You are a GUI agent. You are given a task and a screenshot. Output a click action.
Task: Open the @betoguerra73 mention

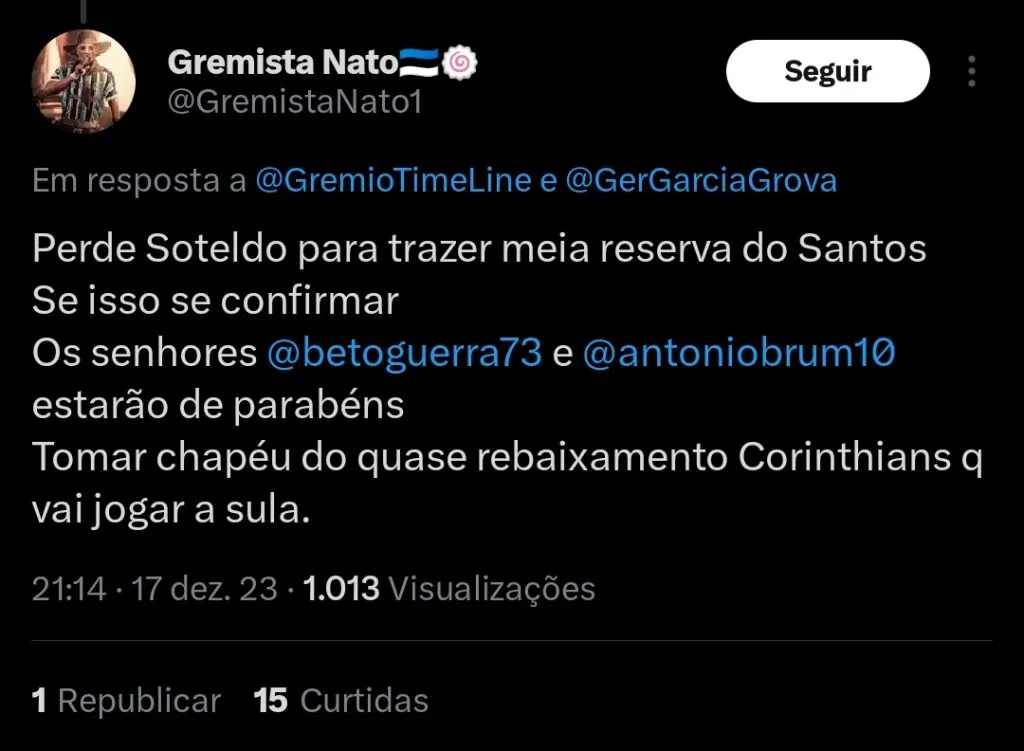point(405,354)
